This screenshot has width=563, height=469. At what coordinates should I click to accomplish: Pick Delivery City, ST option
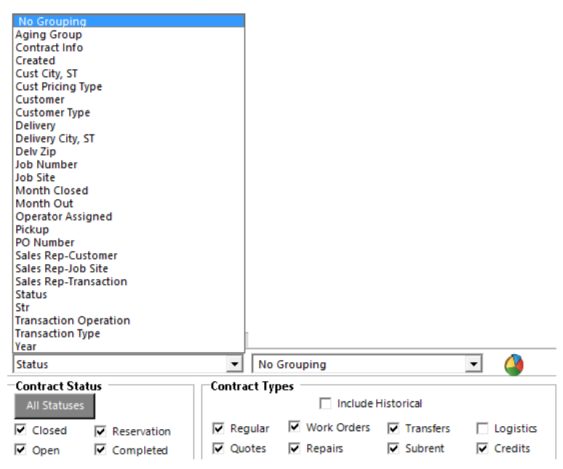pos(129,138)
